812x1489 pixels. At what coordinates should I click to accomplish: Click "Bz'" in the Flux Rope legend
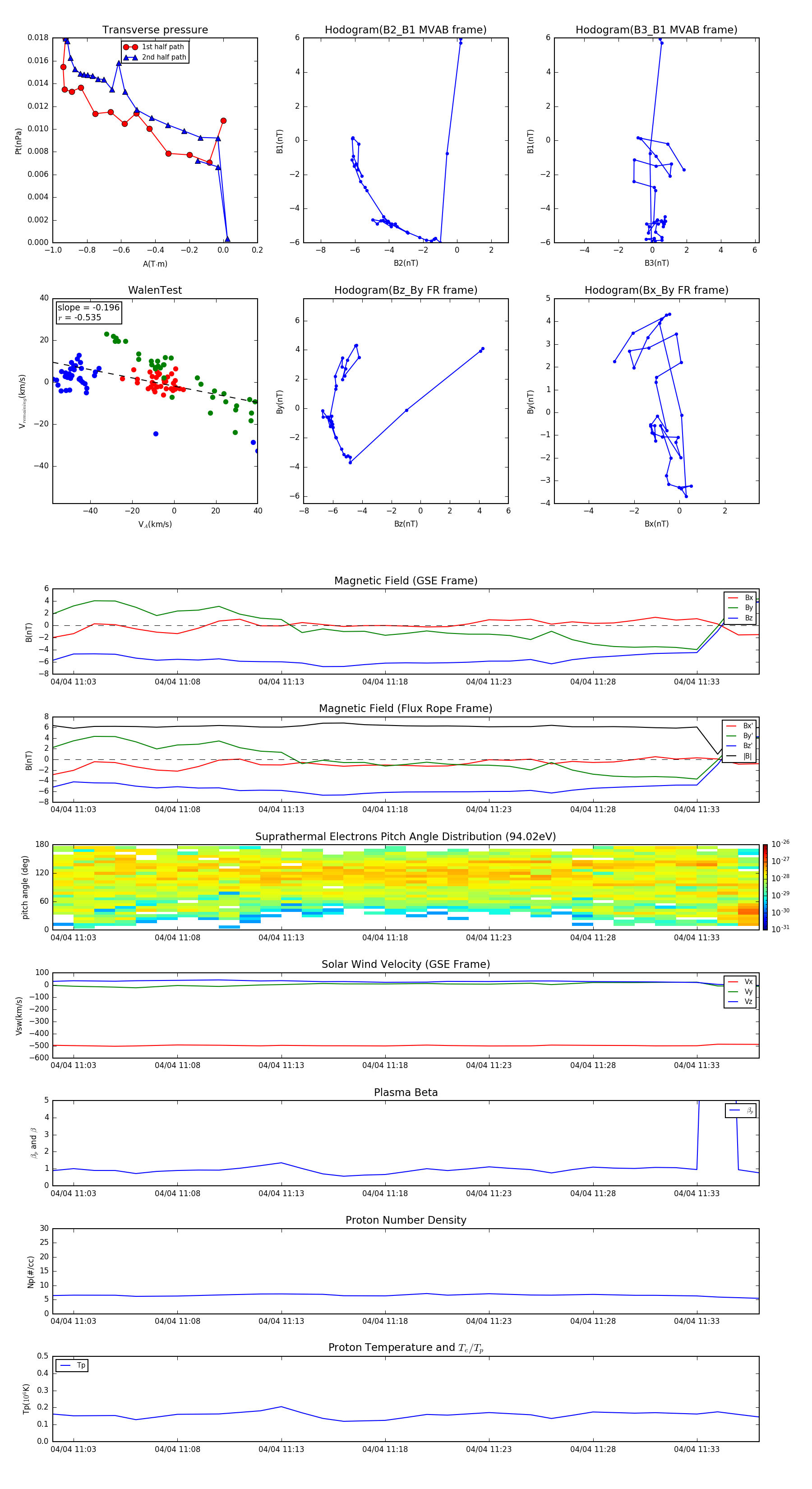[x=748, y=746]
